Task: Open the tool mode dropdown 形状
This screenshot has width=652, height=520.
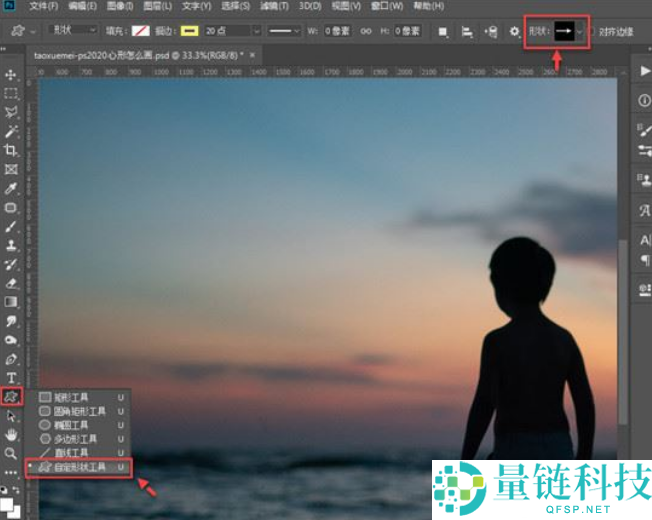Action: (x=73, y=30)
